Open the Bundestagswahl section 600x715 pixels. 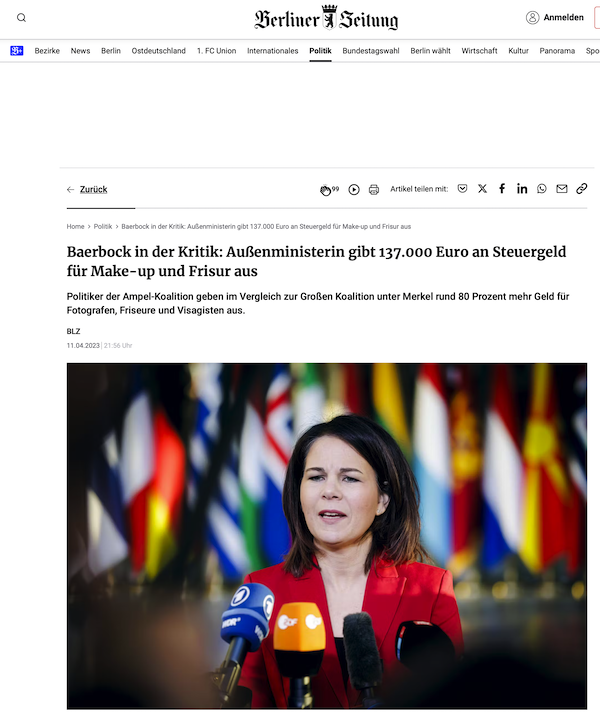(x=371, y=51)
